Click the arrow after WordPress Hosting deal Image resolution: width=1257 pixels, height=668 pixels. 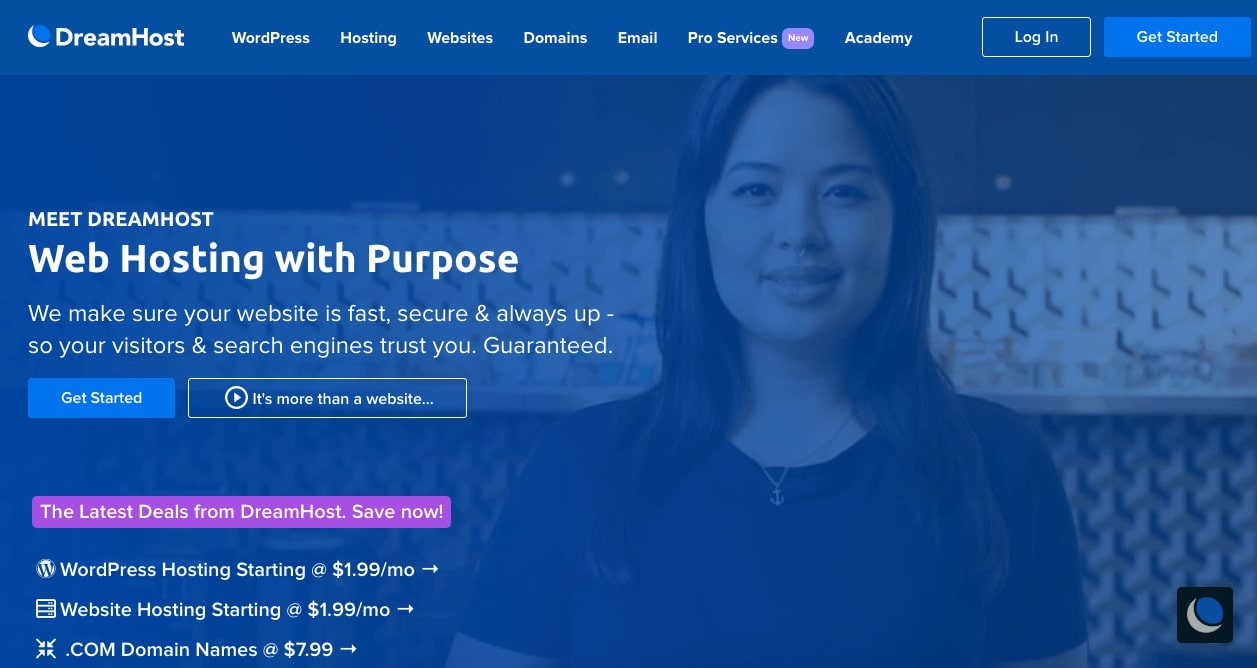430,569
